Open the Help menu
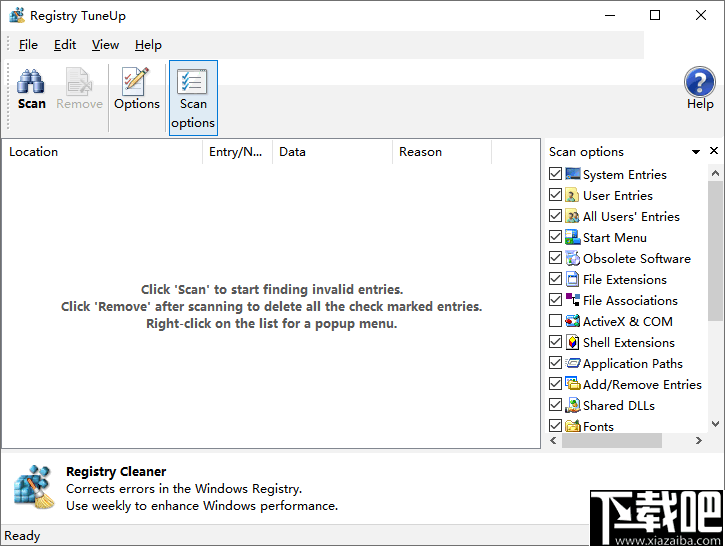Screen dimensions: 725x546 [x=148, y=45]
